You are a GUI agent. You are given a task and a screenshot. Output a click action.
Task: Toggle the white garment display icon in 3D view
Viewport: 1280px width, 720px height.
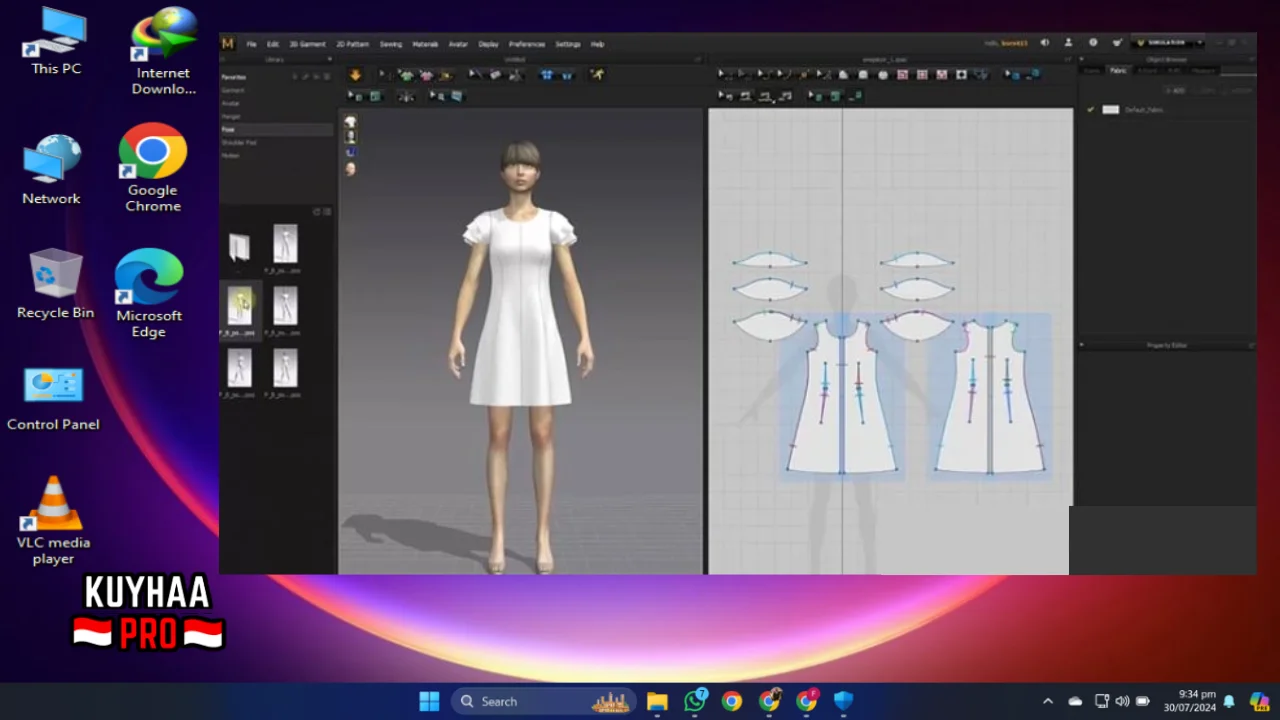[x=350, y=121]
